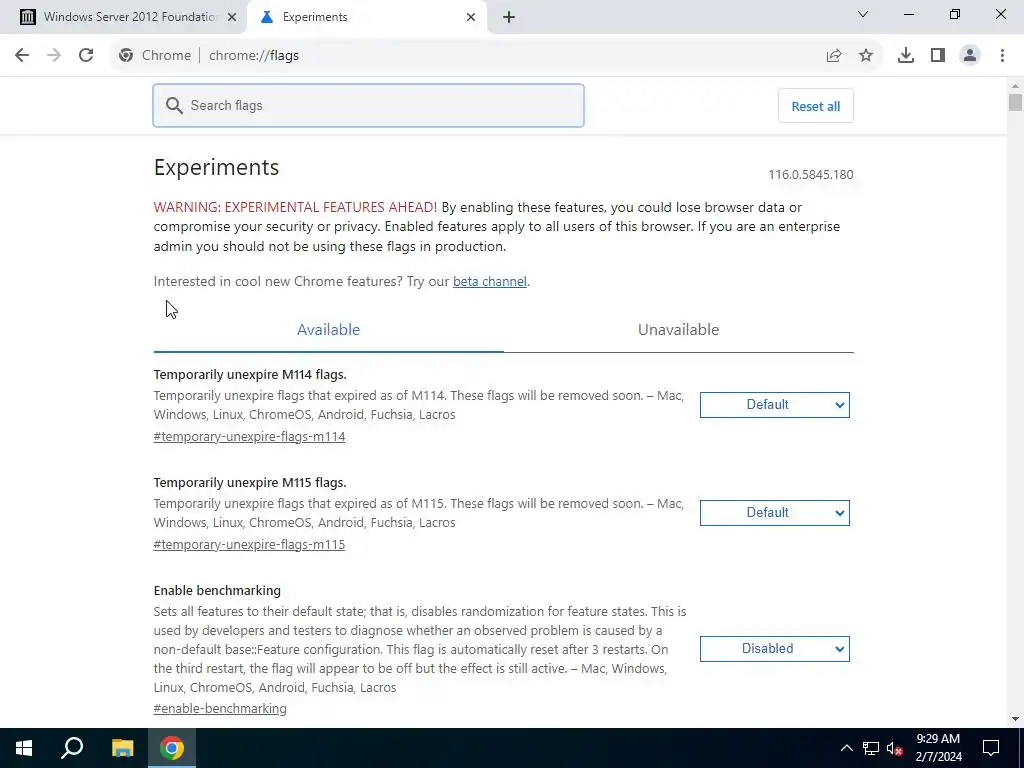Go back to the previous page
Screen dimensions: 1024x768
22,56
